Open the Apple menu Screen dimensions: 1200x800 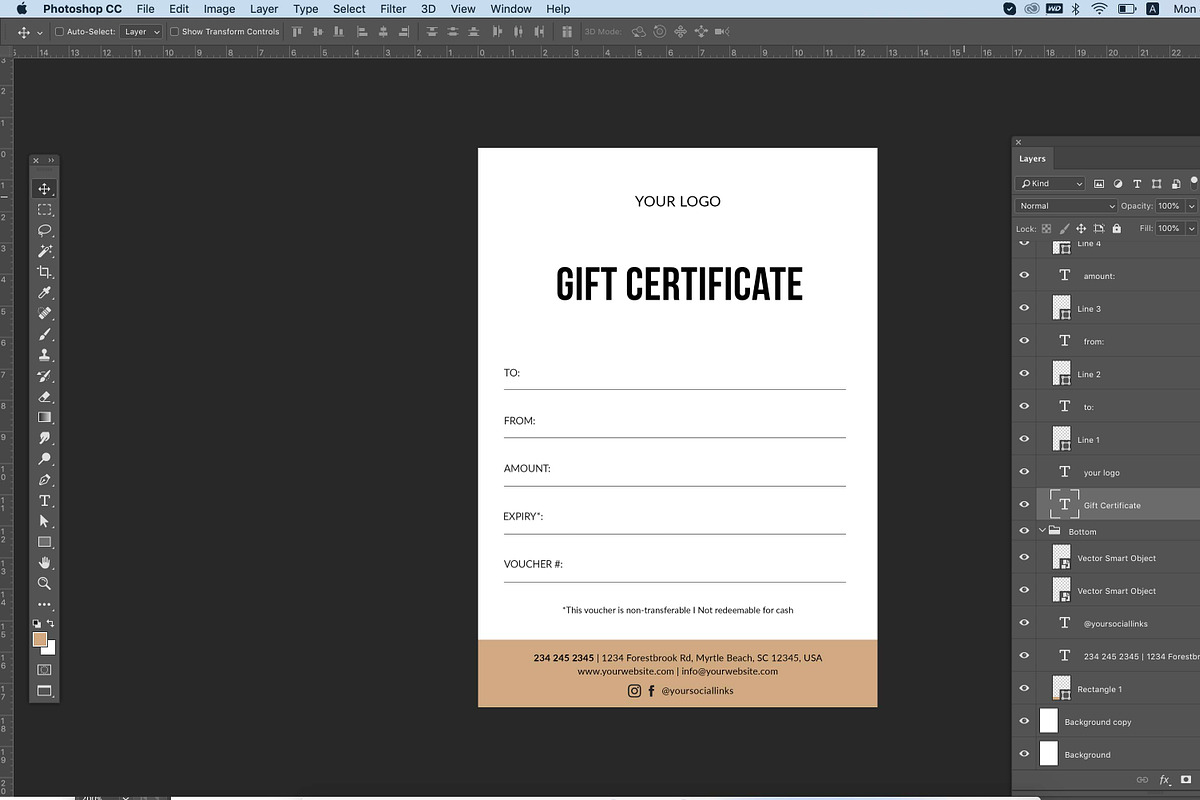21,9
